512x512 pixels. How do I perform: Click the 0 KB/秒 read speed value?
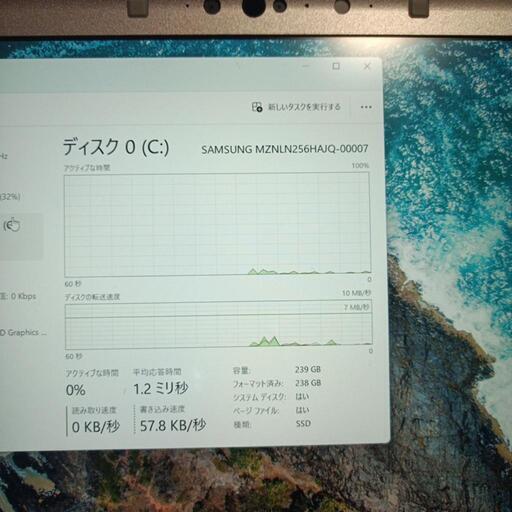96,426
